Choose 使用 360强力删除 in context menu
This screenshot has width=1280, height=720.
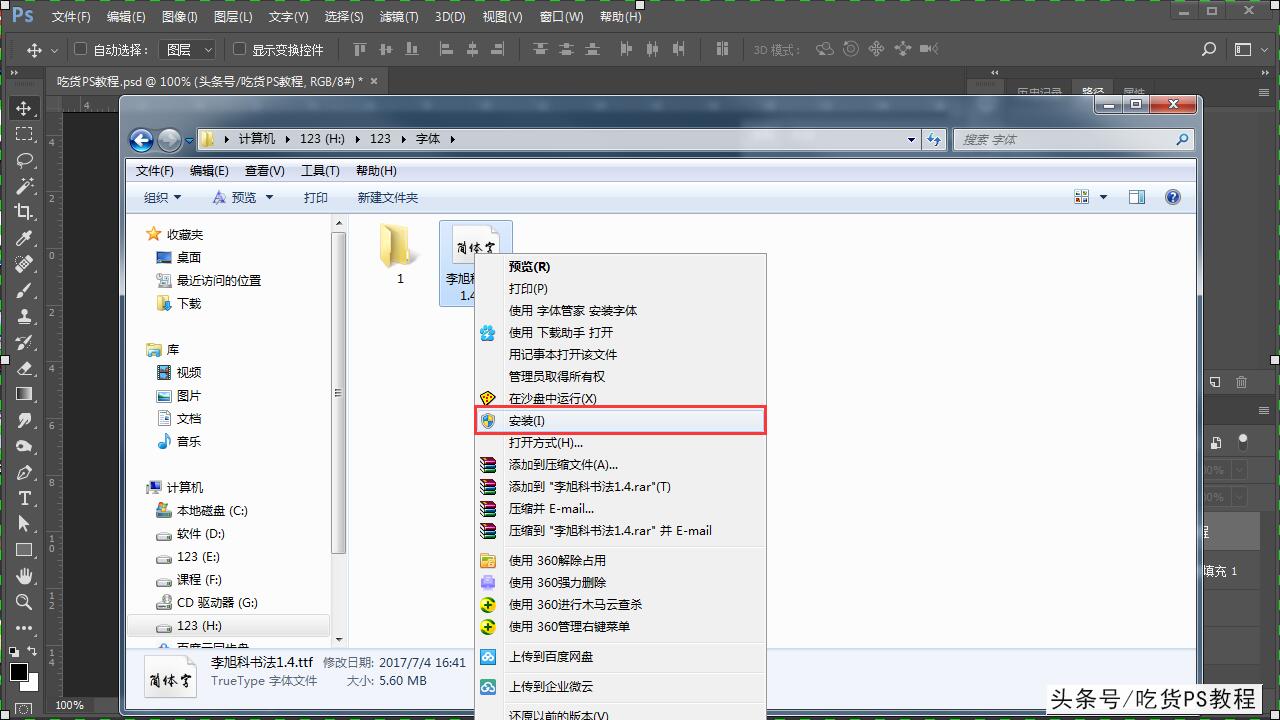tap(620, 583)
